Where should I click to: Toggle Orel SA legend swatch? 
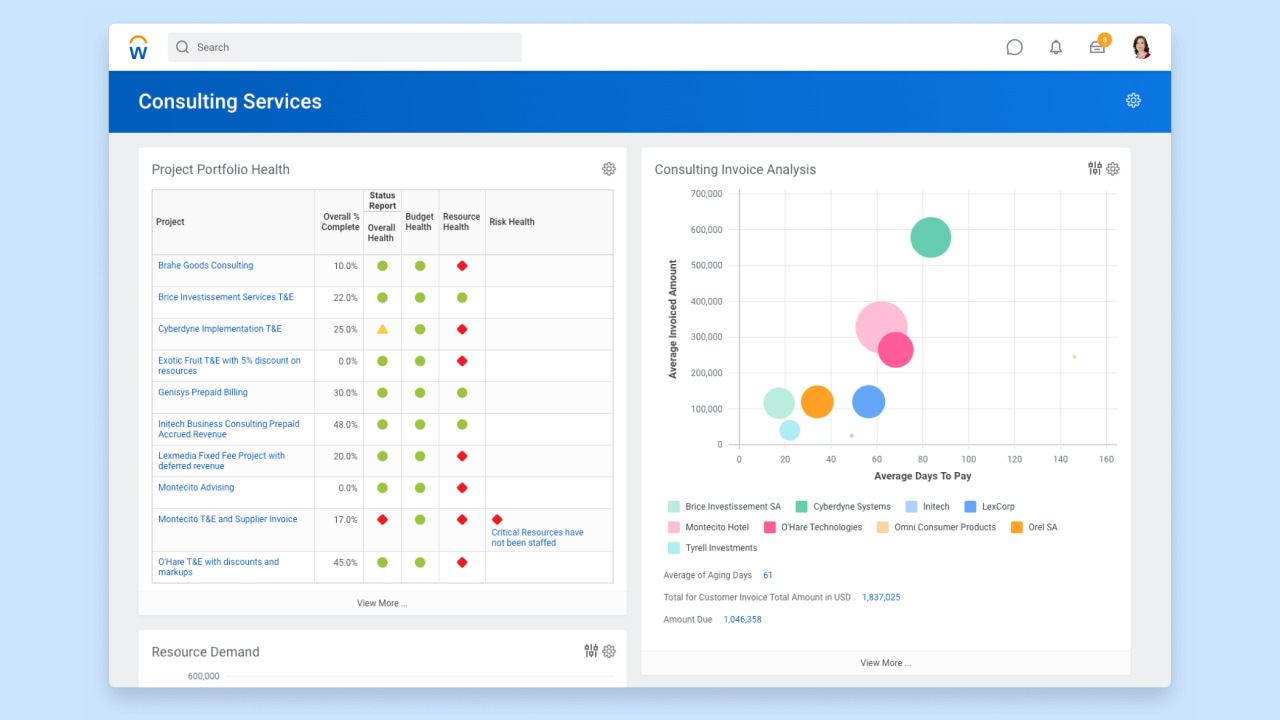pyautogui.click(x=1017, y=527)
